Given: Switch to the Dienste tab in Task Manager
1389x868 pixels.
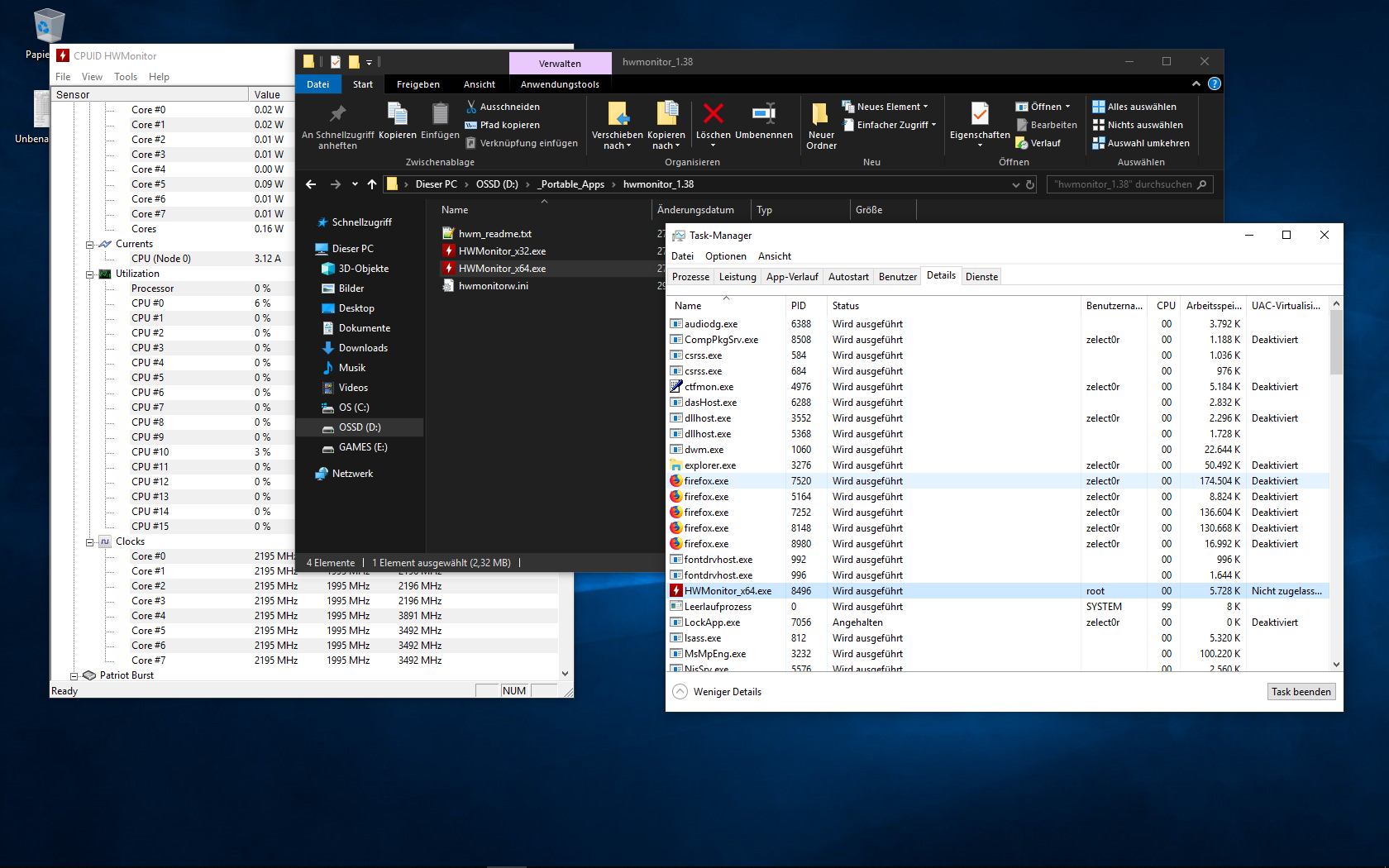Looking at the screenshot, I should [981, 277].
